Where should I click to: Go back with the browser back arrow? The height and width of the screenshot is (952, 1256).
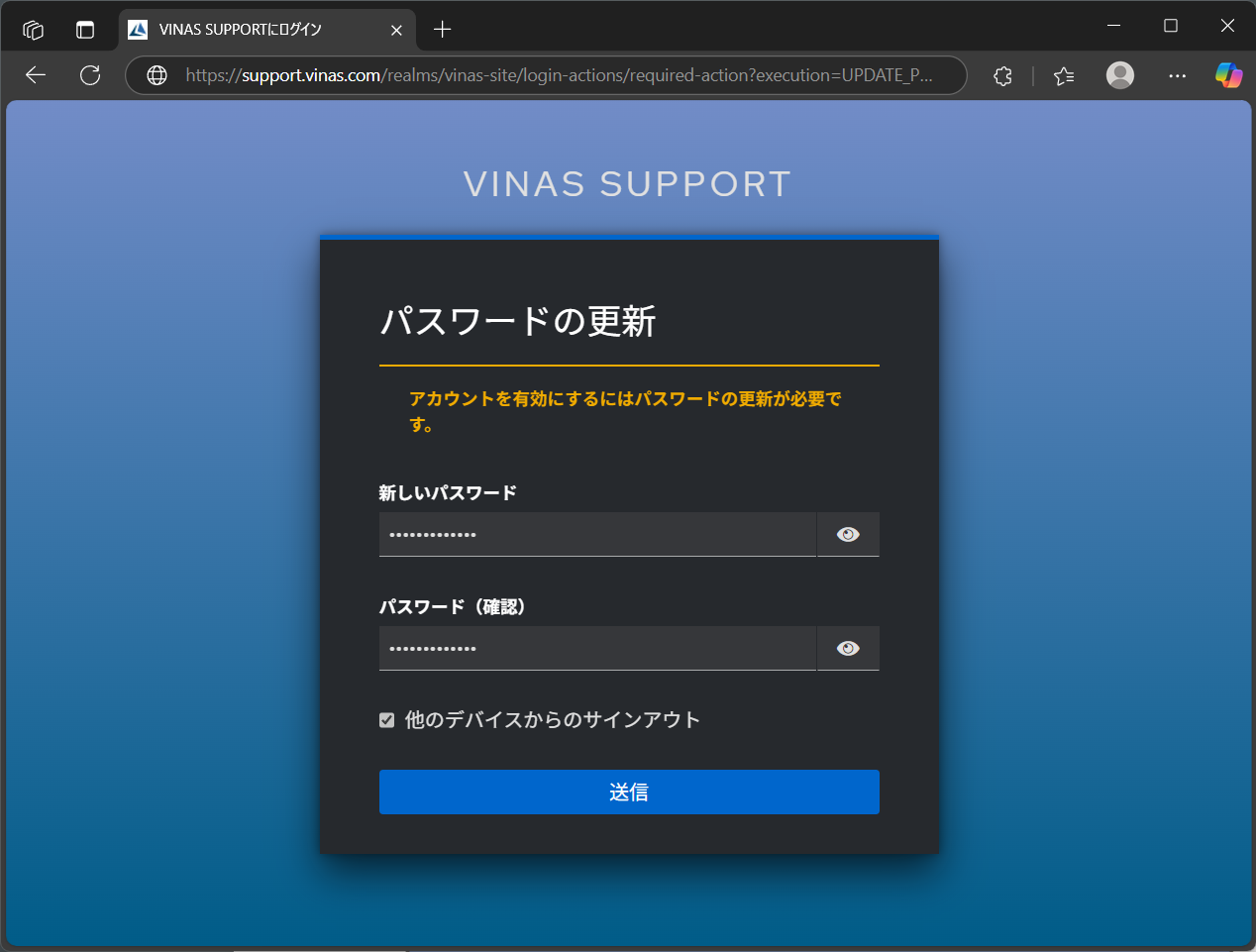[x=36, y=75]
